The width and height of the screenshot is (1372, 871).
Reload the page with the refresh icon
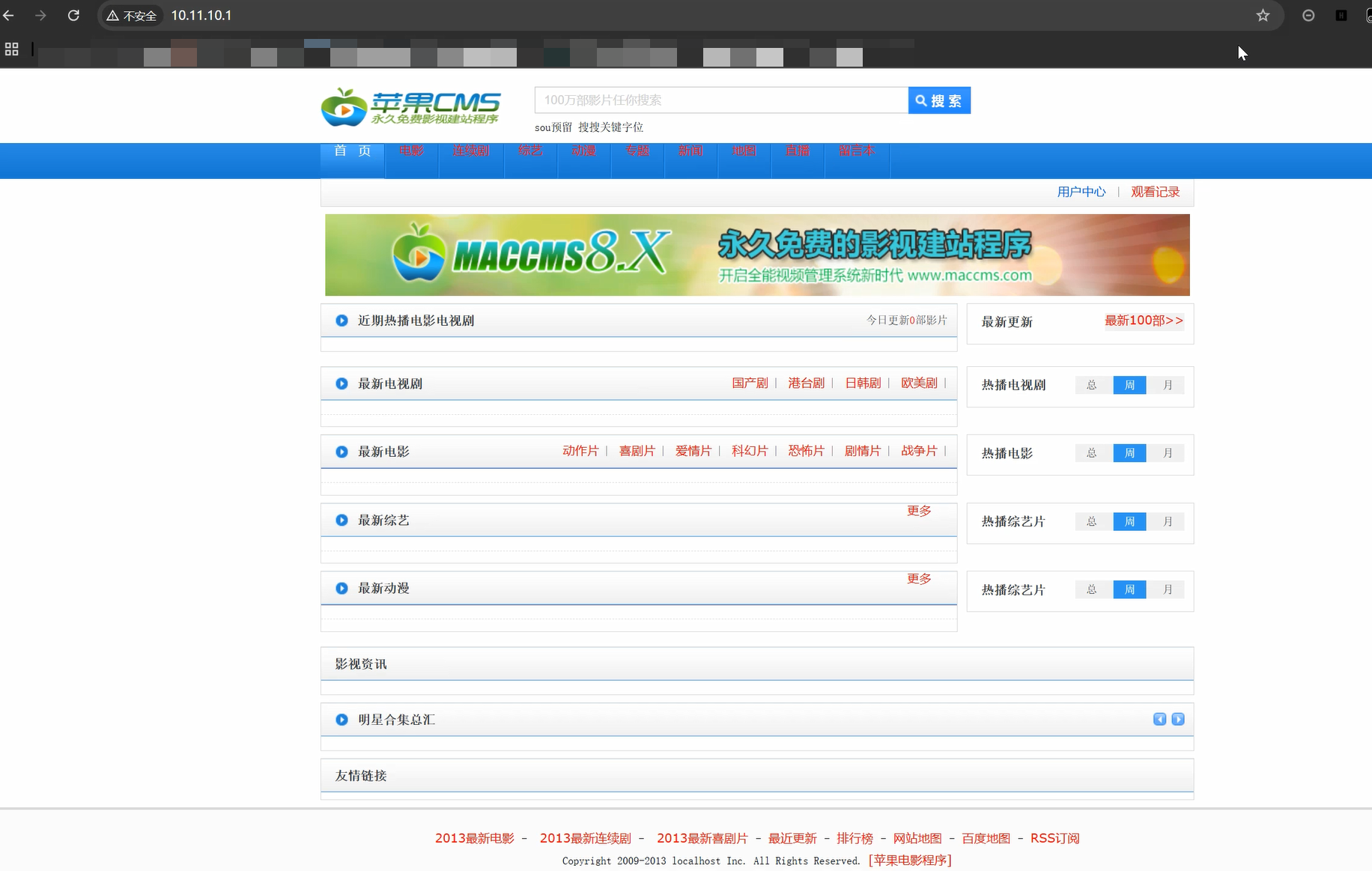click(73, 15)
